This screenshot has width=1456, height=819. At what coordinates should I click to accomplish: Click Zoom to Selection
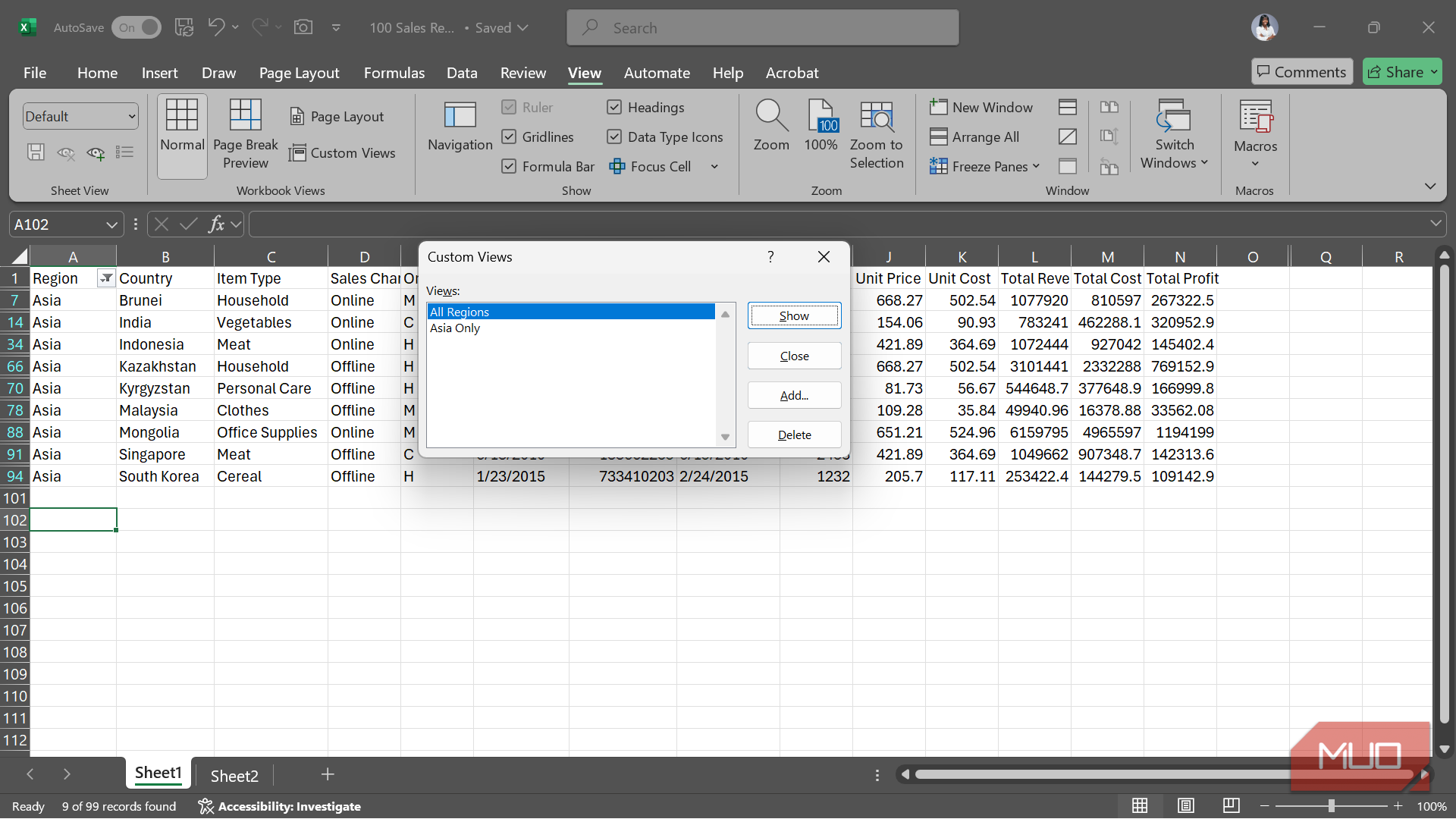tap(877, 135)
